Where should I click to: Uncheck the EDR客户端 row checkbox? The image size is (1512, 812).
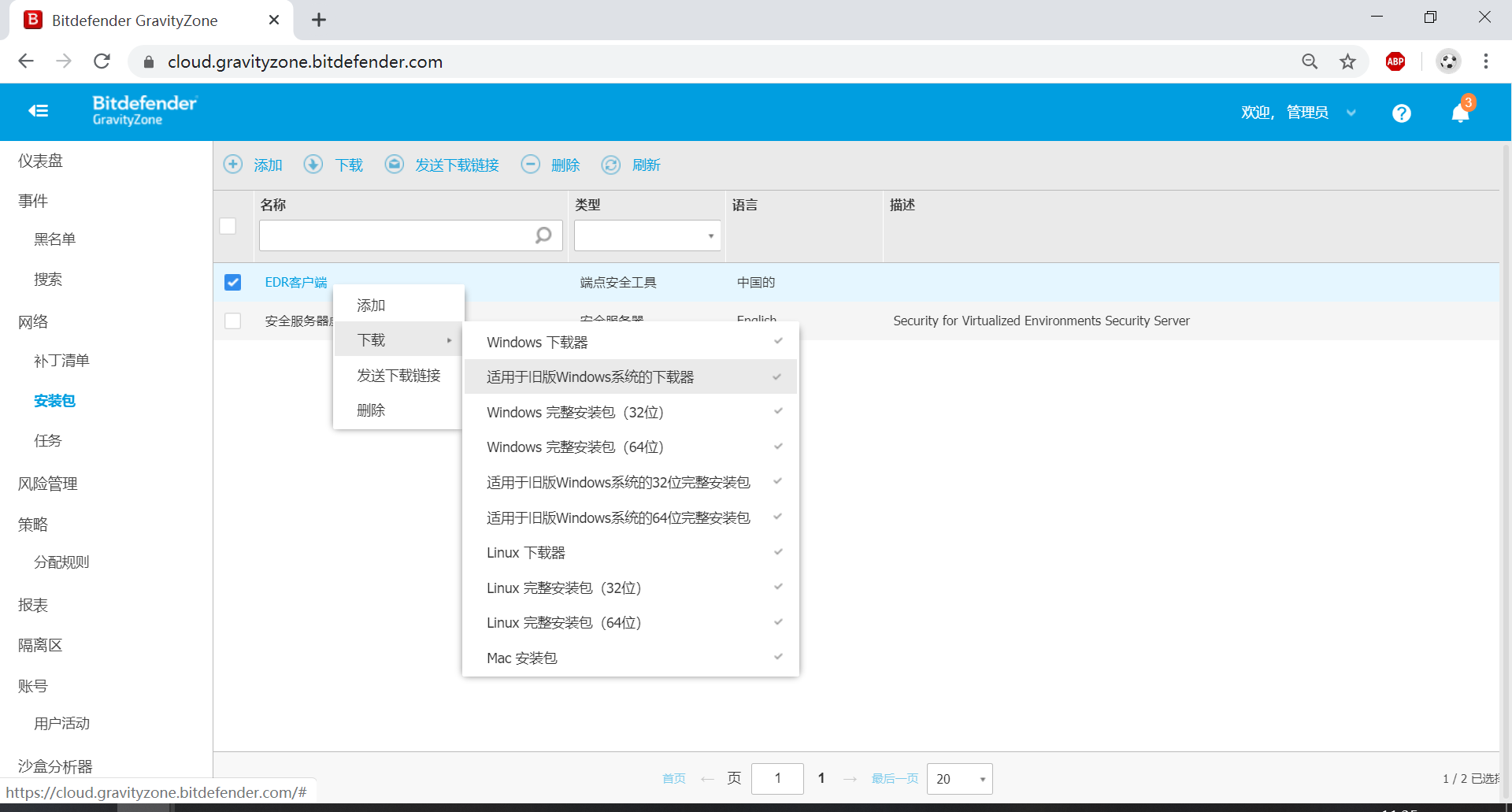point(232,282)
